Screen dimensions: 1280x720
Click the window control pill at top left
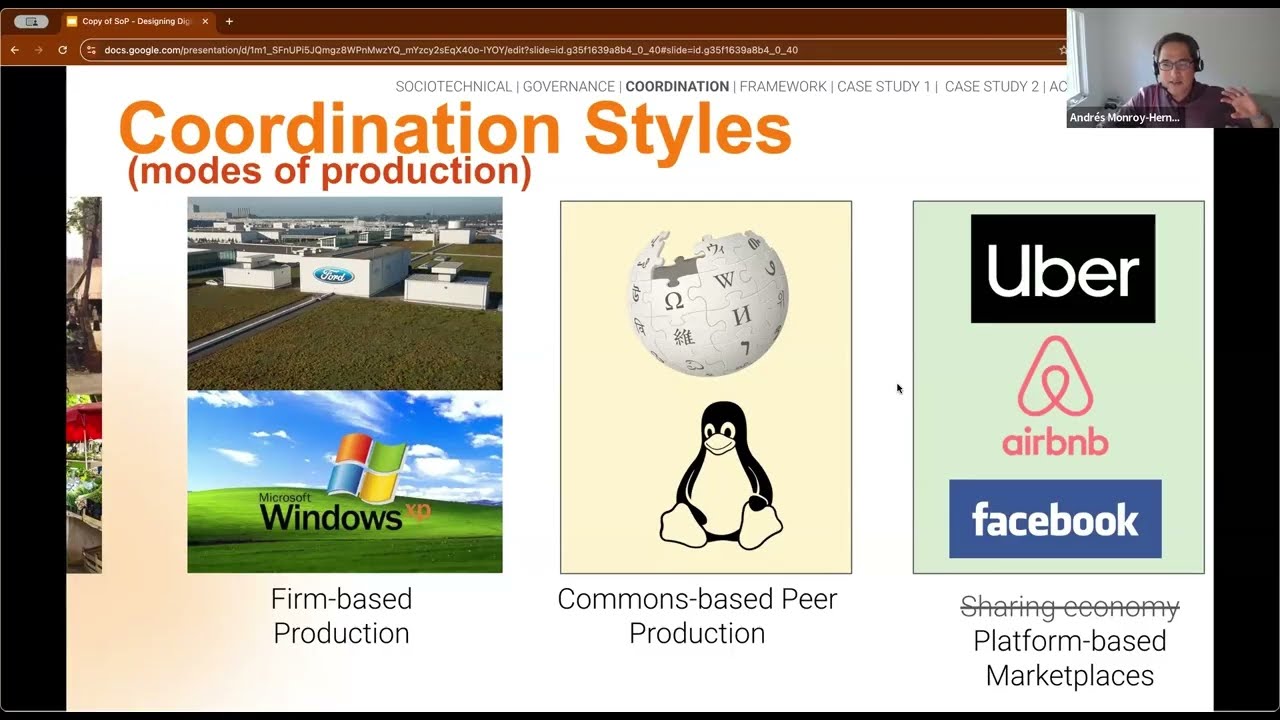(x=31, y=21)
